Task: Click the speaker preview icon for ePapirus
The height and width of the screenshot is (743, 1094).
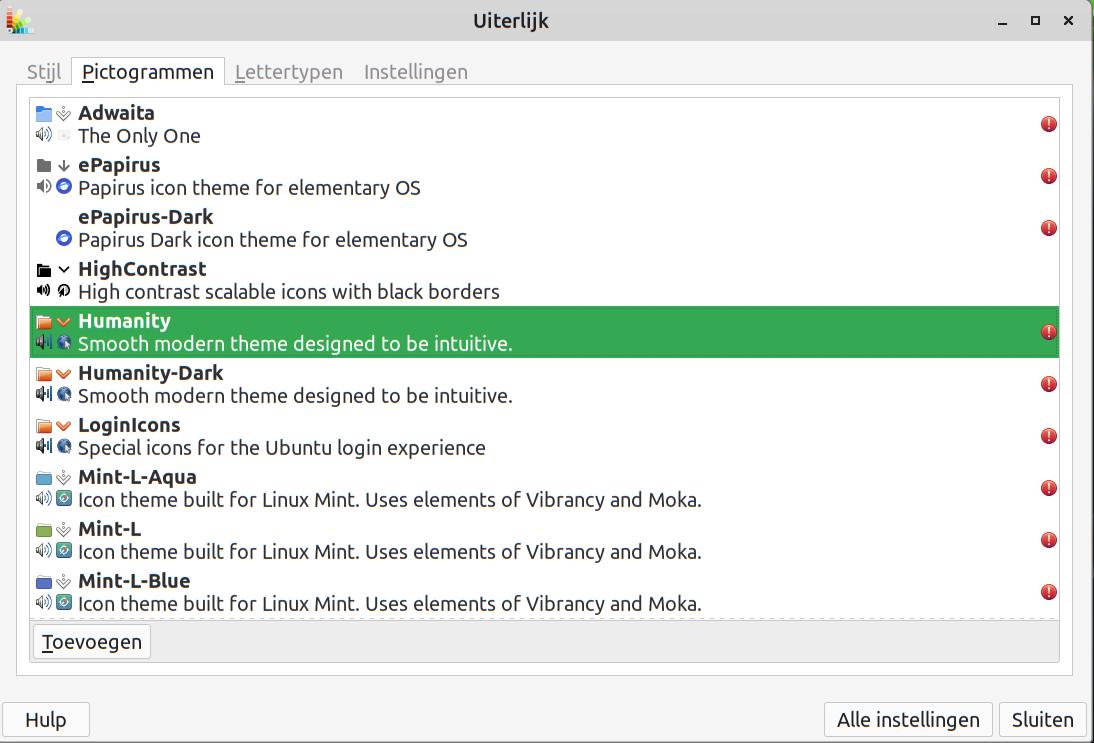Action: 43,186
